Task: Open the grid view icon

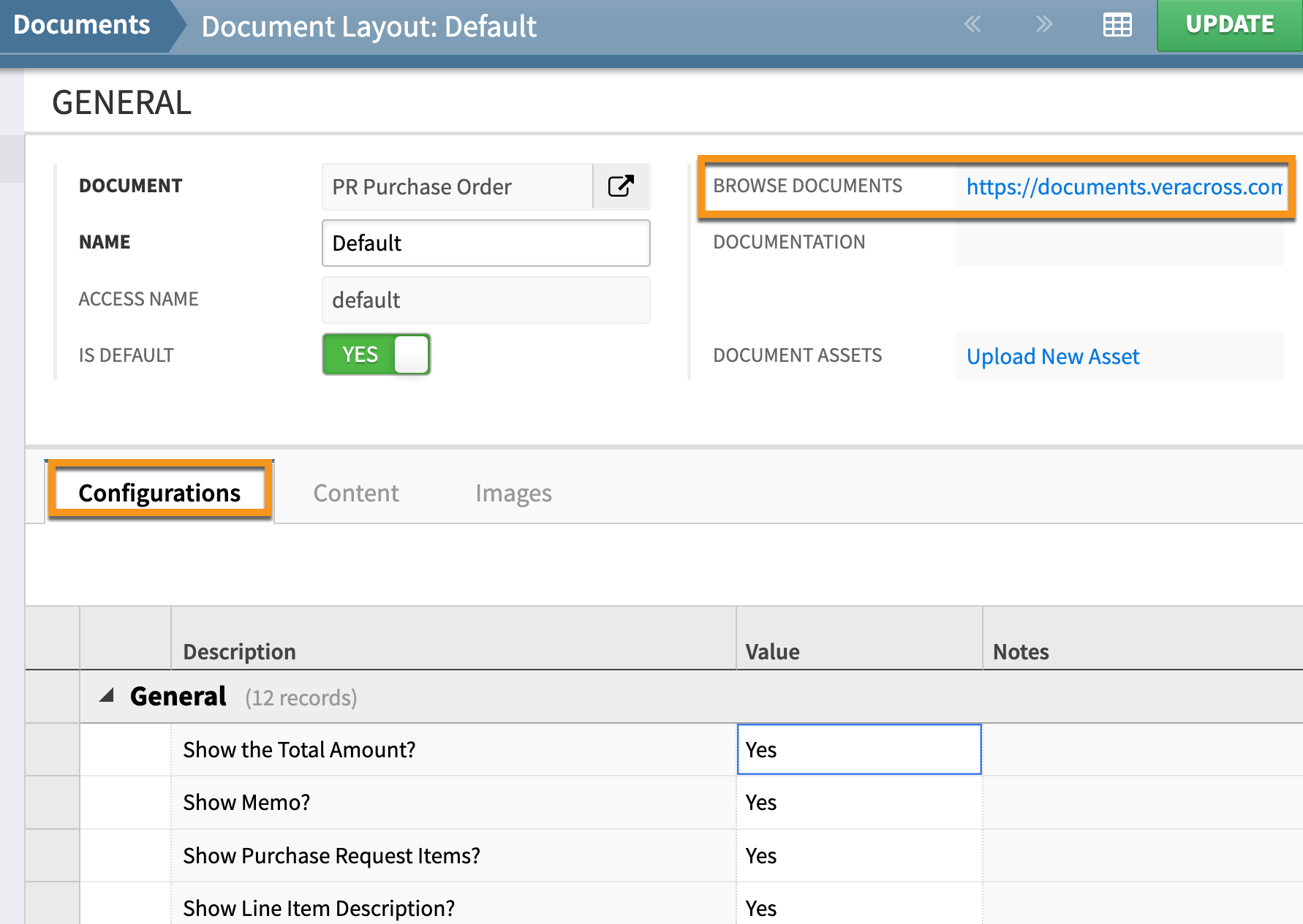Action: click(x=1117, y=25)
